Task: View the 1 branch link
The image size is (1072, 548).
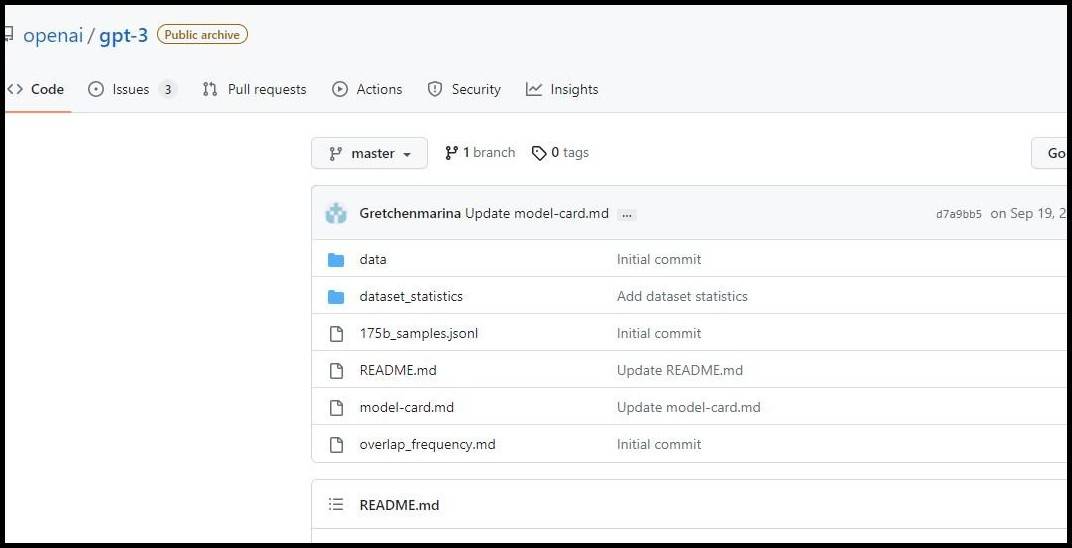Action: pyautogui.click(x=480, y=152)
